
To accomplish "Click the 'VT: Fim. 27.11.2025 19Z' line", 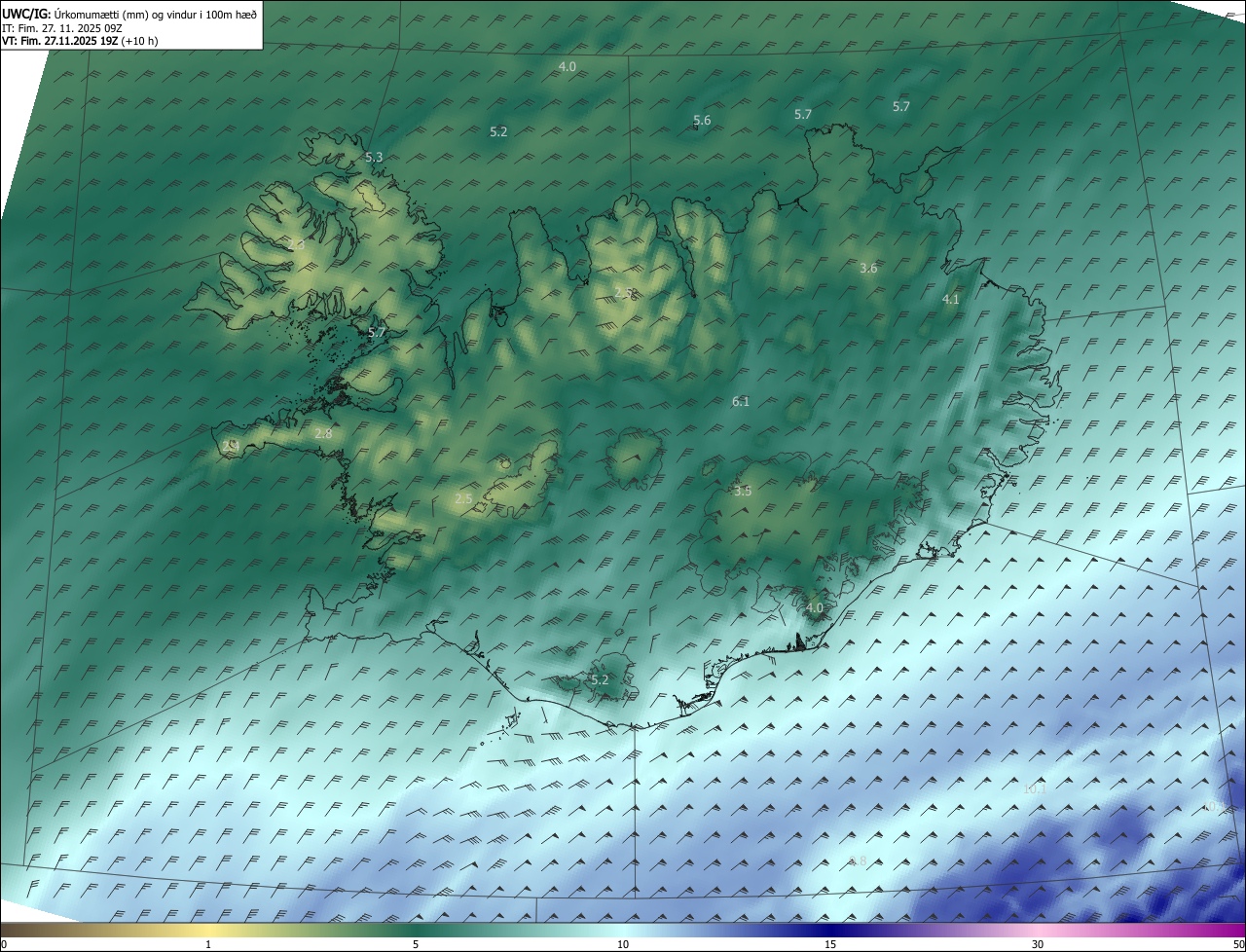I will pyautogui.click(x=80, y=41).
